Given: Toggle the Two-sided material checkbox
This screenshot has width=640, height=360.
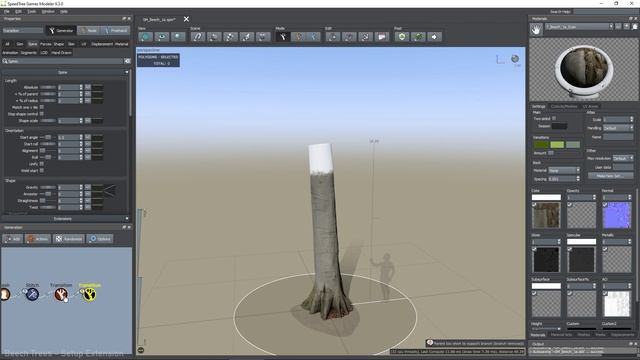Looking at the screenshot, I should 554,118.
